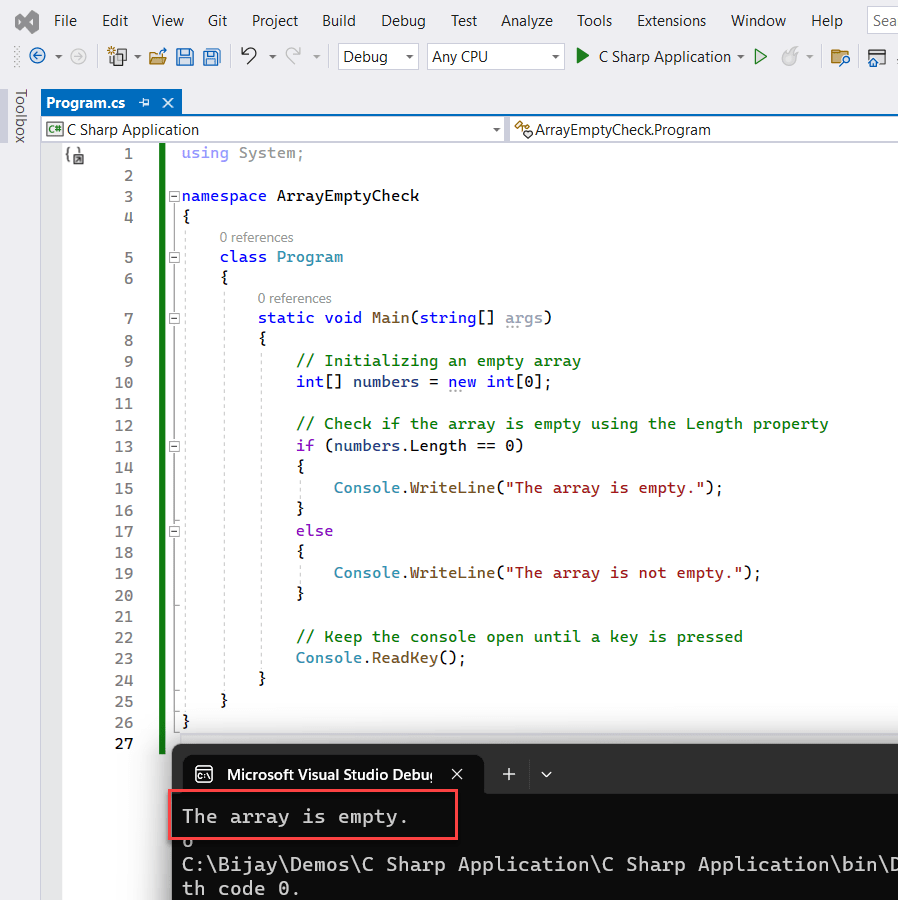
Task: Click the Save All icon
Action: [x=211, y=57]
